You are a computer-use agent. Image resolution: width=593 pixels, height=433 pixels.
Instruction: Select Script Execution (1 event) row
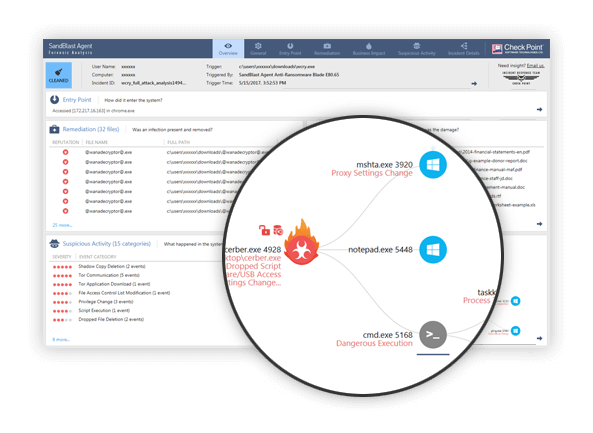pyautogui.click(x=104, y=310)
